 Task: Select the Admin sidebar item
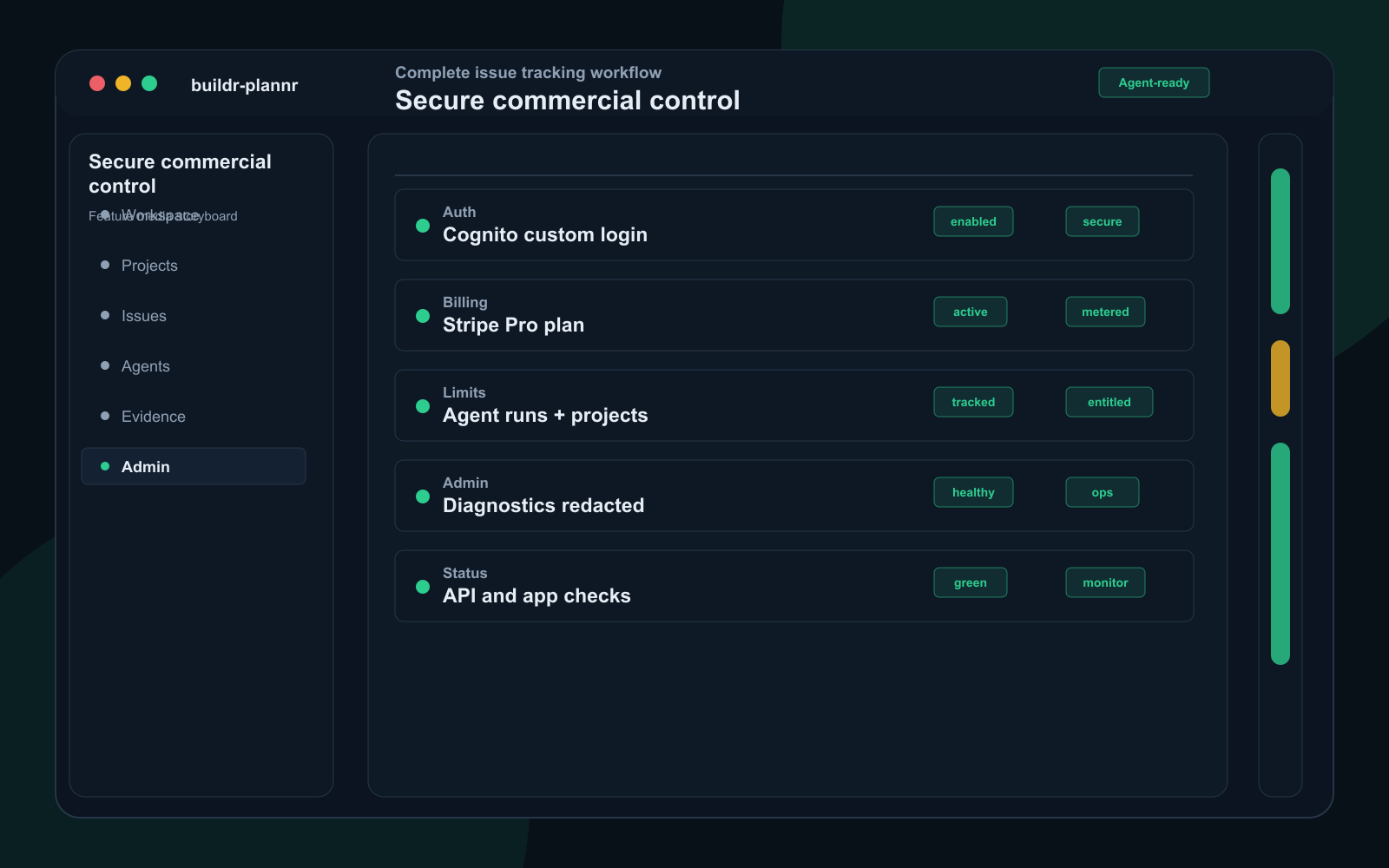tap(193, 466)
